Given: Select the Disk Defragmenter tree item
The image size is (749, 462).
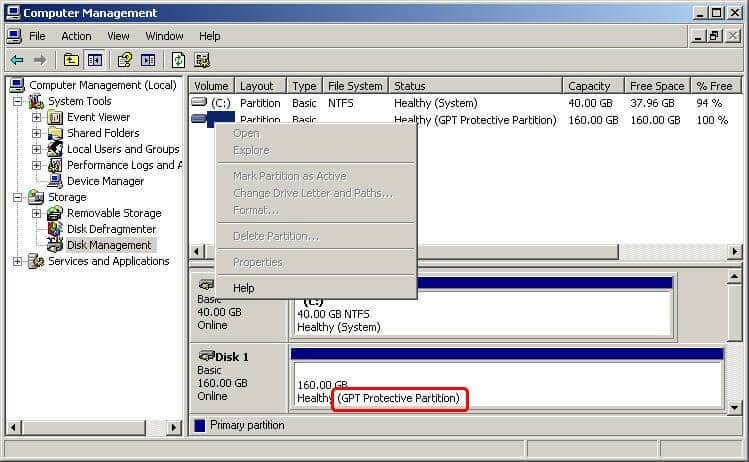Looking at the screenshot, I should pyautogui.click(x=111, y=229).
